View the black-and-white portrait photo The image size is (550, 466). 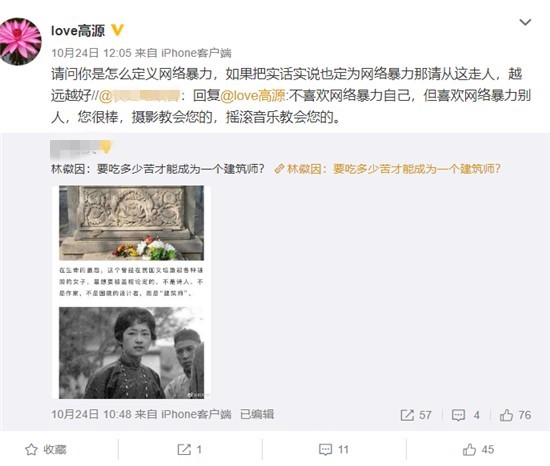tap(132, 353)
